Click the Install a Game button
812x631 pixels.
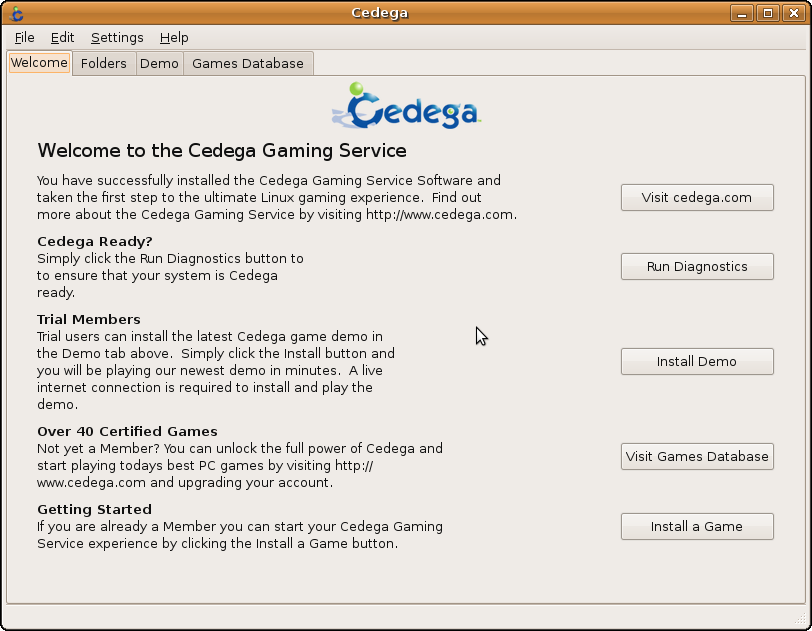(x=697, y=527)
